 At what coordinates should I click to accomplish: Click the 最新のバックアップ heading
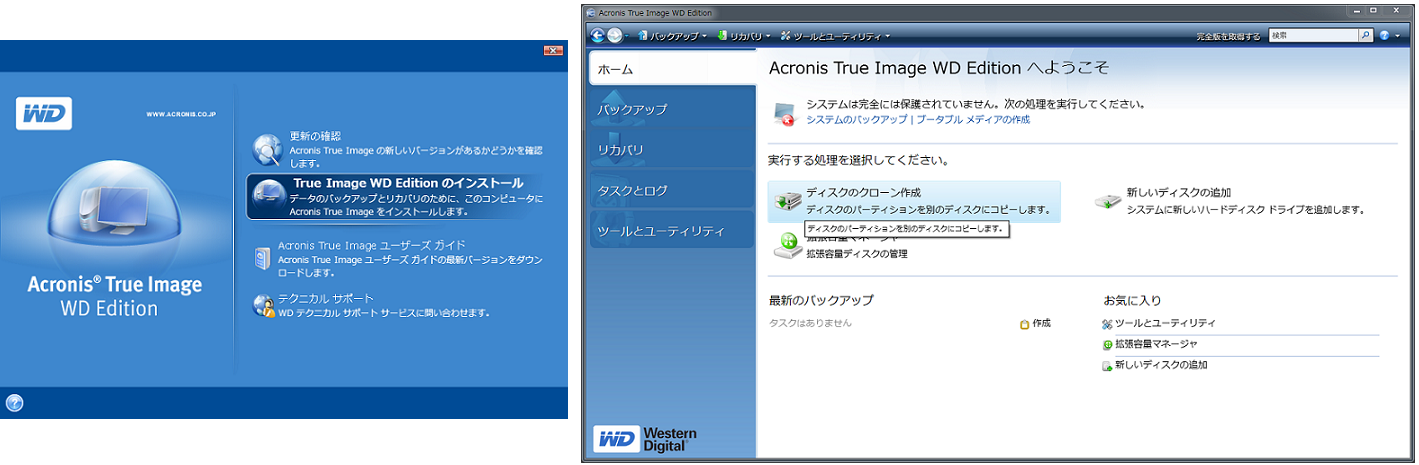pyautogui.click(x=821, y=300)
